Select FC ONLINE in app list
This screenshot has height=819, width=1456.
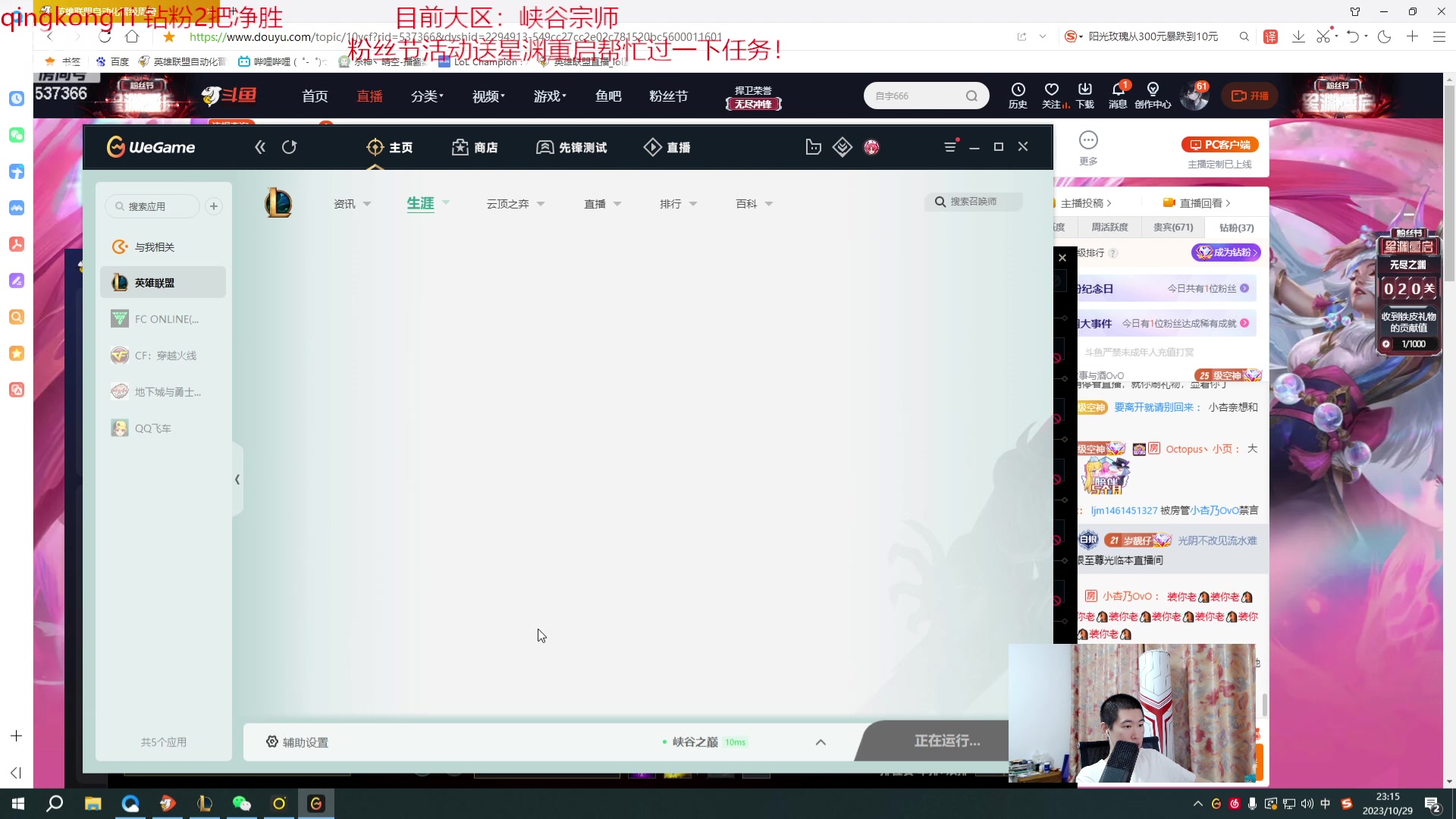pos(163,319)
